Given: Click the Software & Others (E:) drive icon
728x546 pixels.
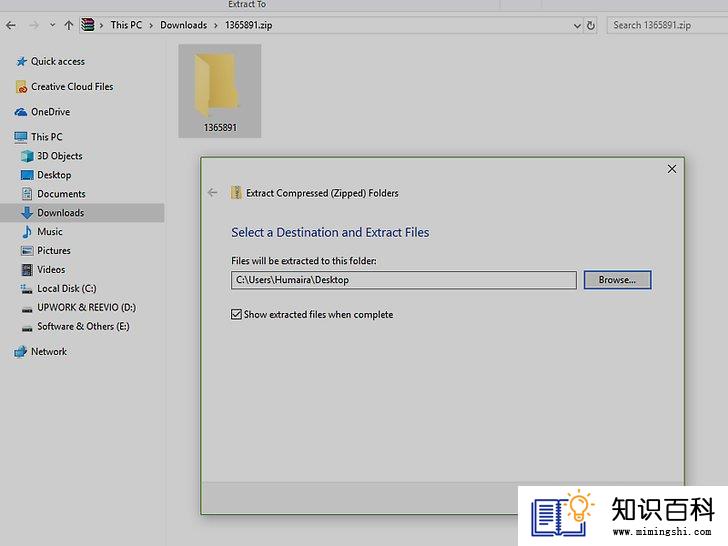Looking at the screenshot, I should click(27, 328).
